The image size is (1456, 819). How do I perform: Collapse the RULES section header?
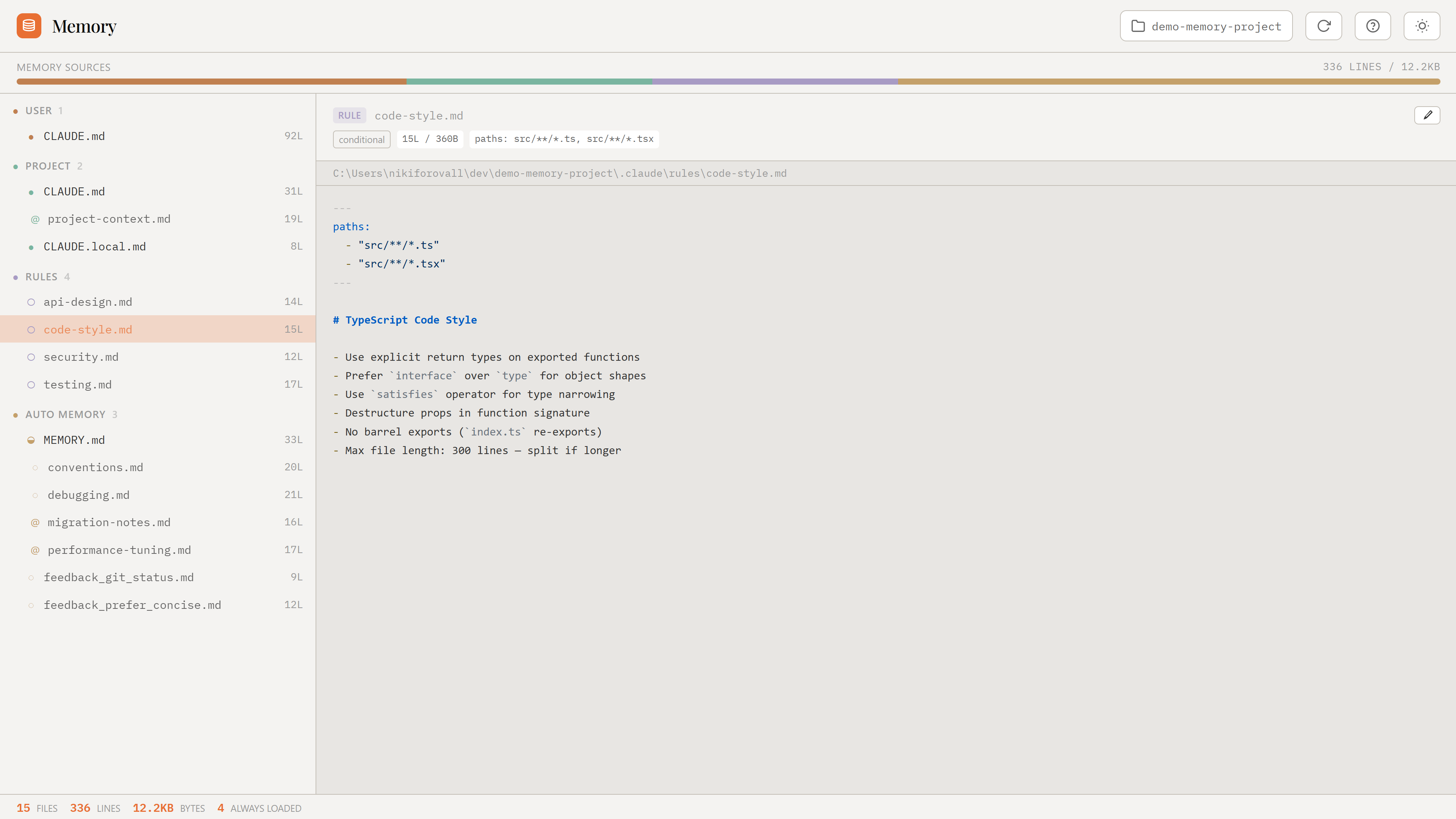(41, 277)
